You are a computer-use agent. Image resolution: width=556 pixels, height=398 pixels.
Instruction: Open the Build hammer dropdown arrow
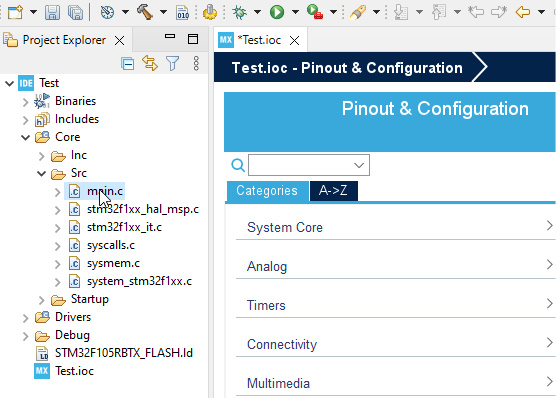point(163,12)
